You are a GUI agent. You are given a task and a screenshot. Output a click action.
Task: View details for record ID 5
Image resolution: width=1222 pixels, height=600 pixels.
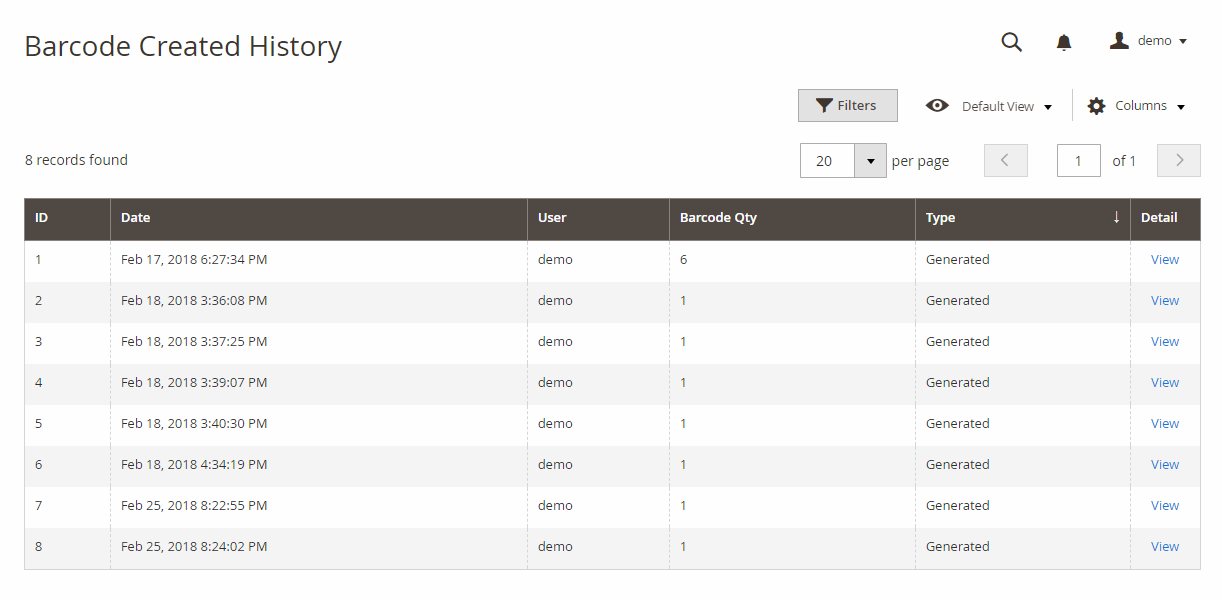1165,424
